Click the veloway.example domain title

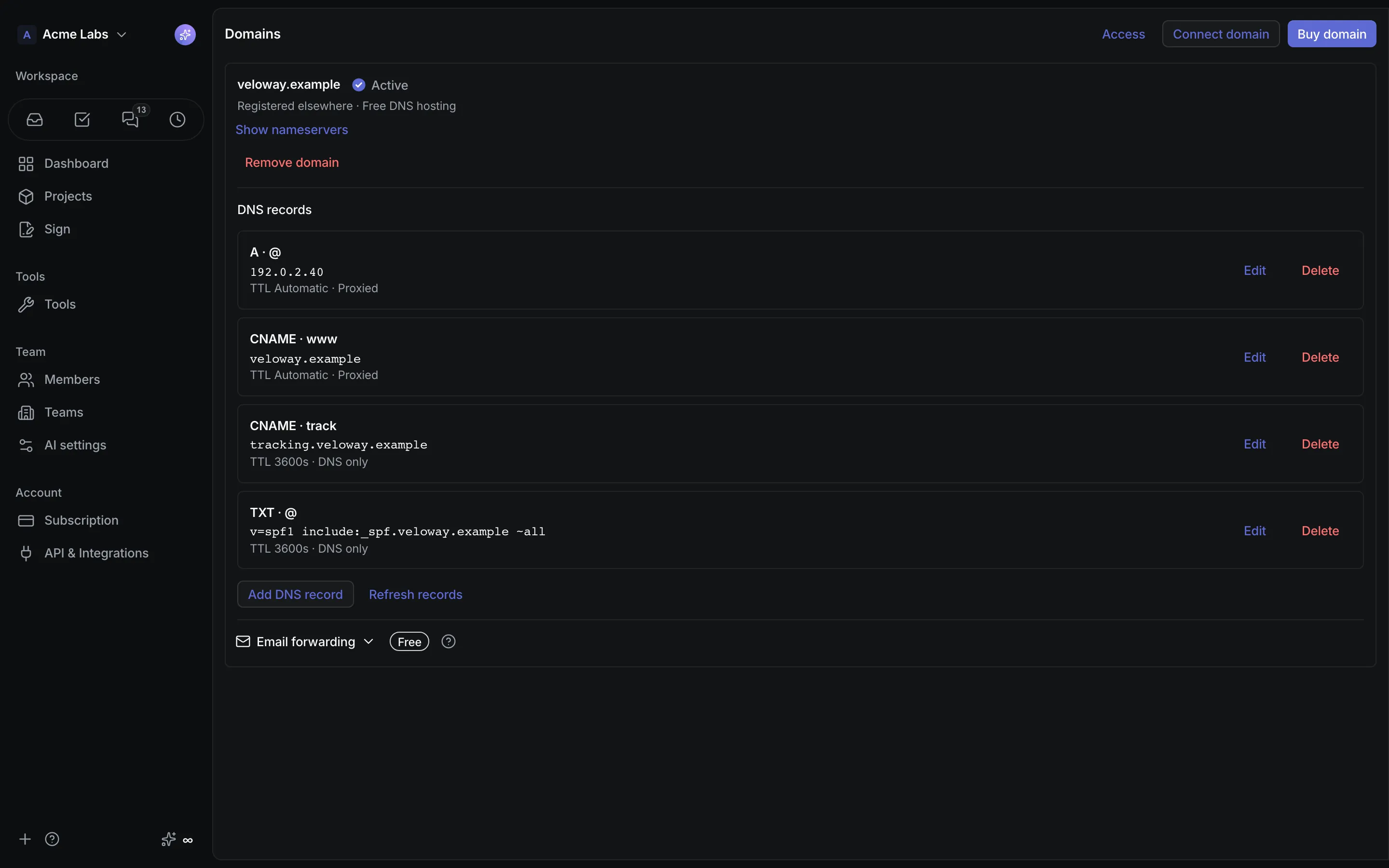(x=289, y=84)
